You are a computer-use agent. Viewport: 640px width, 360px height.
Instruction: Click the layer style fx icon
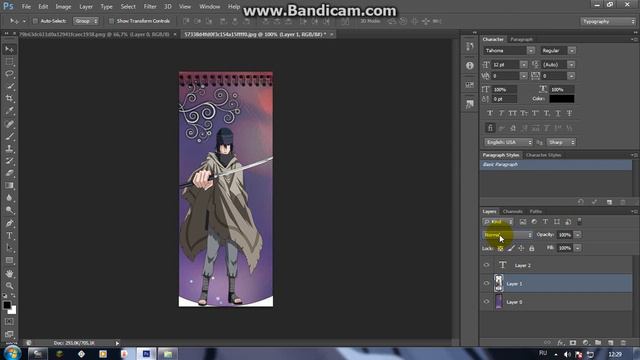point(561,342)
